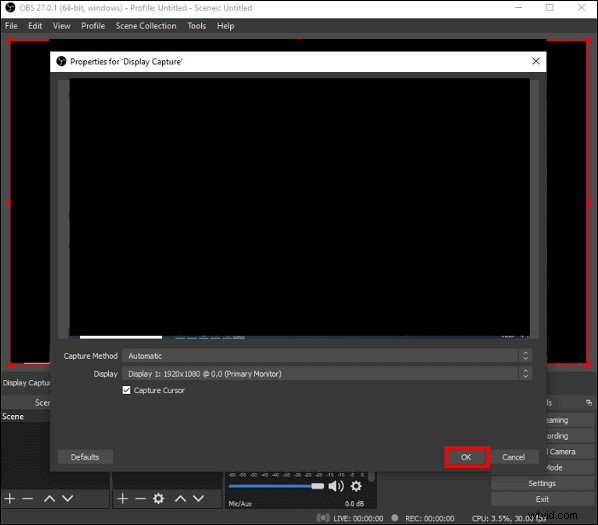Click the REC status indicator dot

(395, 518)
